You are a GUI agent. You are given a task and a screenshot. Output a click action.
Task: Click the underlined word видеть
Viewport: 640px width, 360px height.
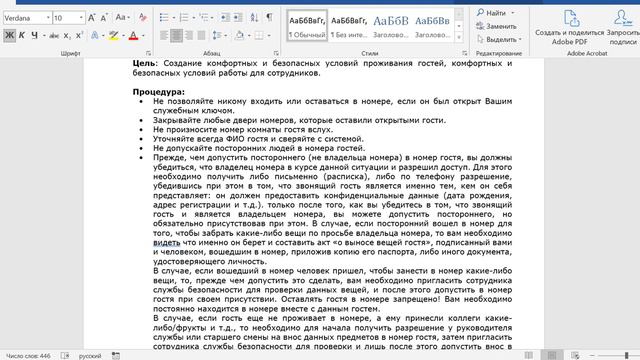click(167, 242)
